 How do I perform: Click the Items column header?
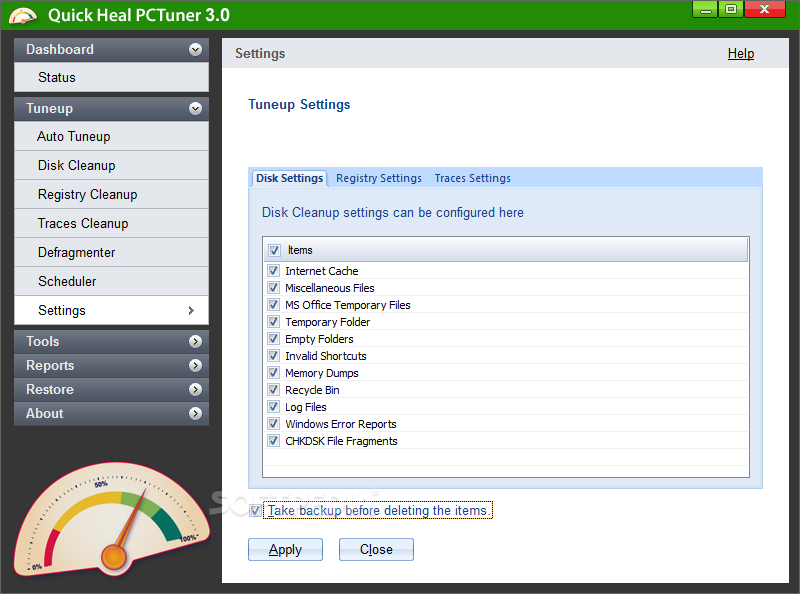(506, 250)
